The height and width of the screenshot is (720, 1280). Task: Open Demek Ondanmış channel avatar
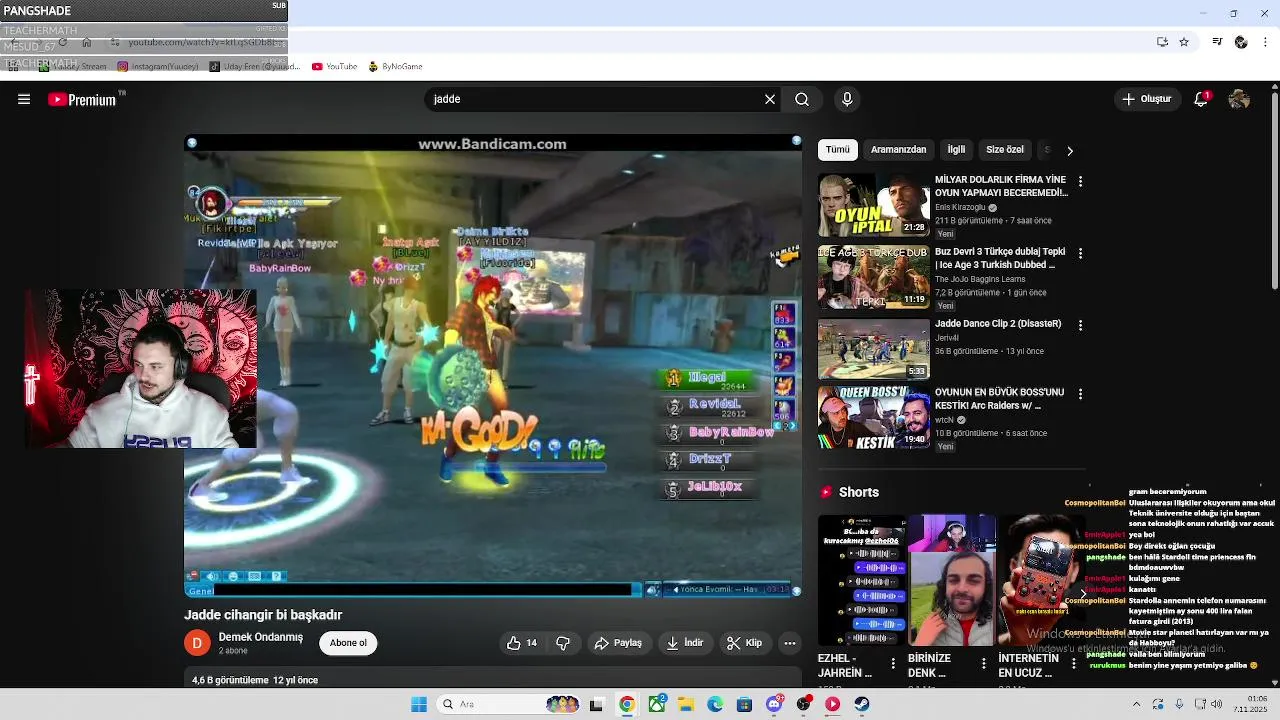click(x=197, y=643)
